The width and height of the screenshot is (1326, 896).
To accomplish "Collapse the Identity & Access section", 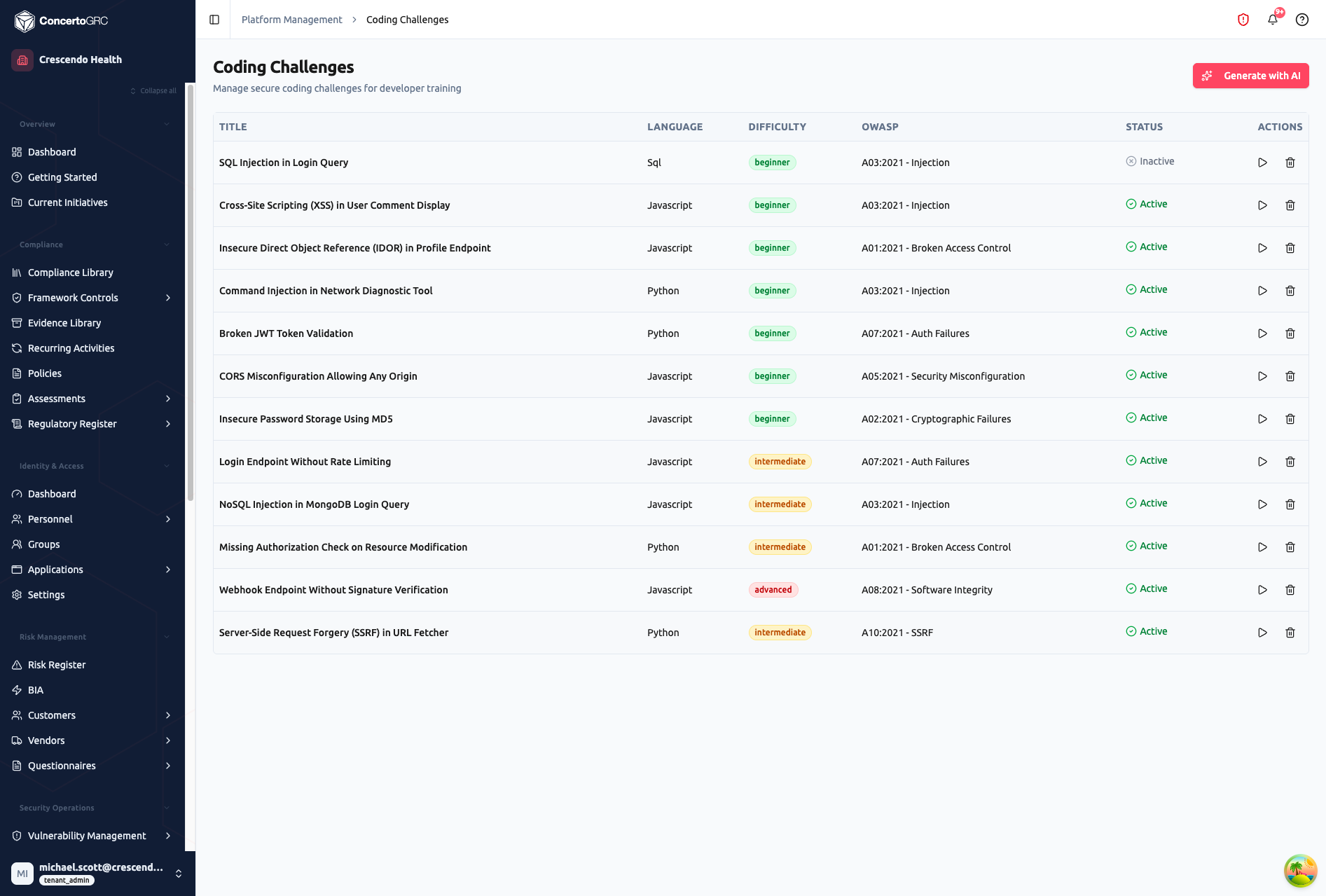I will [x=167, y=466].
